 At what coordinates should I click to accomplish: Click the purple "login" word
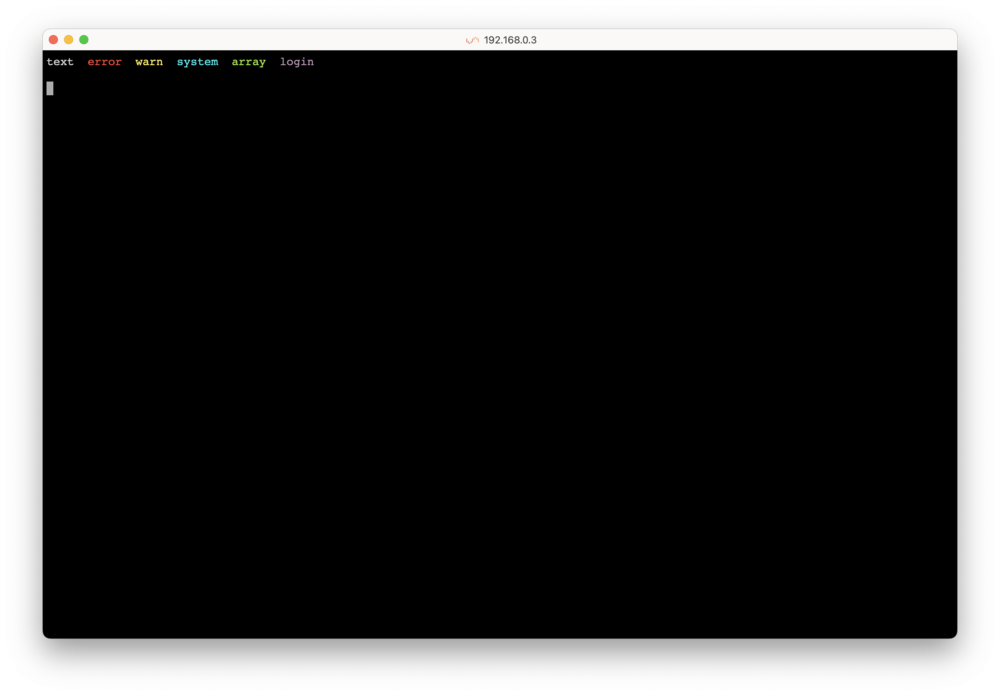point(297,62)
